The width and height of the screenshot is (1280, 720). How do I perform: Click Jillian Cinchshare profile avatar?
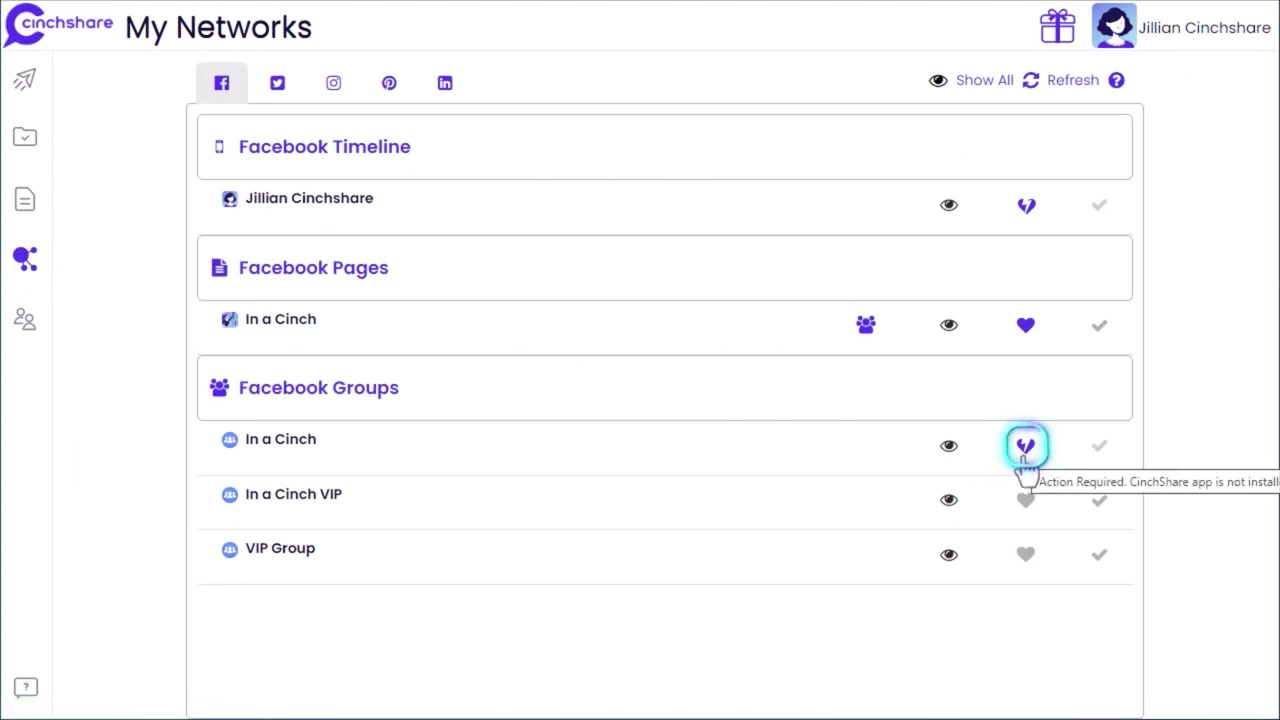coord(1114,26)
